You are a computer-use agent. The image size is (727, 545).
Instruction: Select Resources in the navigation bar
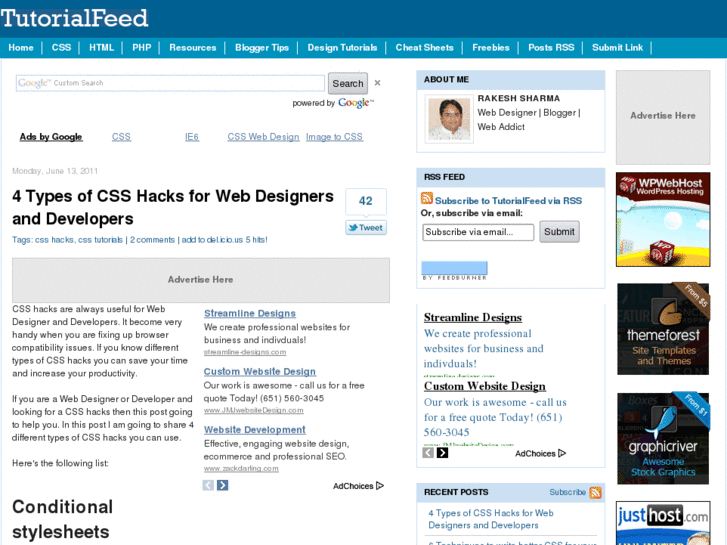tap(192, 48)
